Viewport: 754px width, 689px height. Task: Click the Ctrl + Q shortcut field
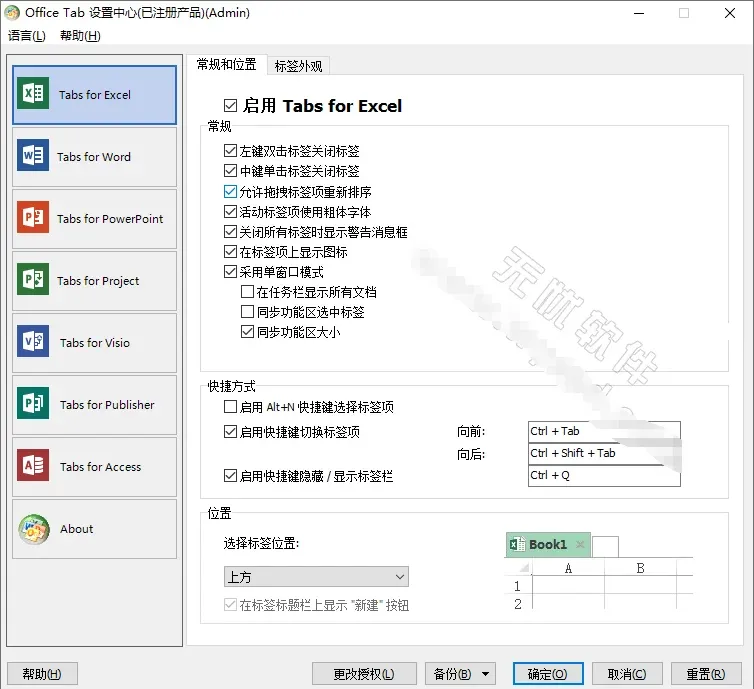coord(604,476)
